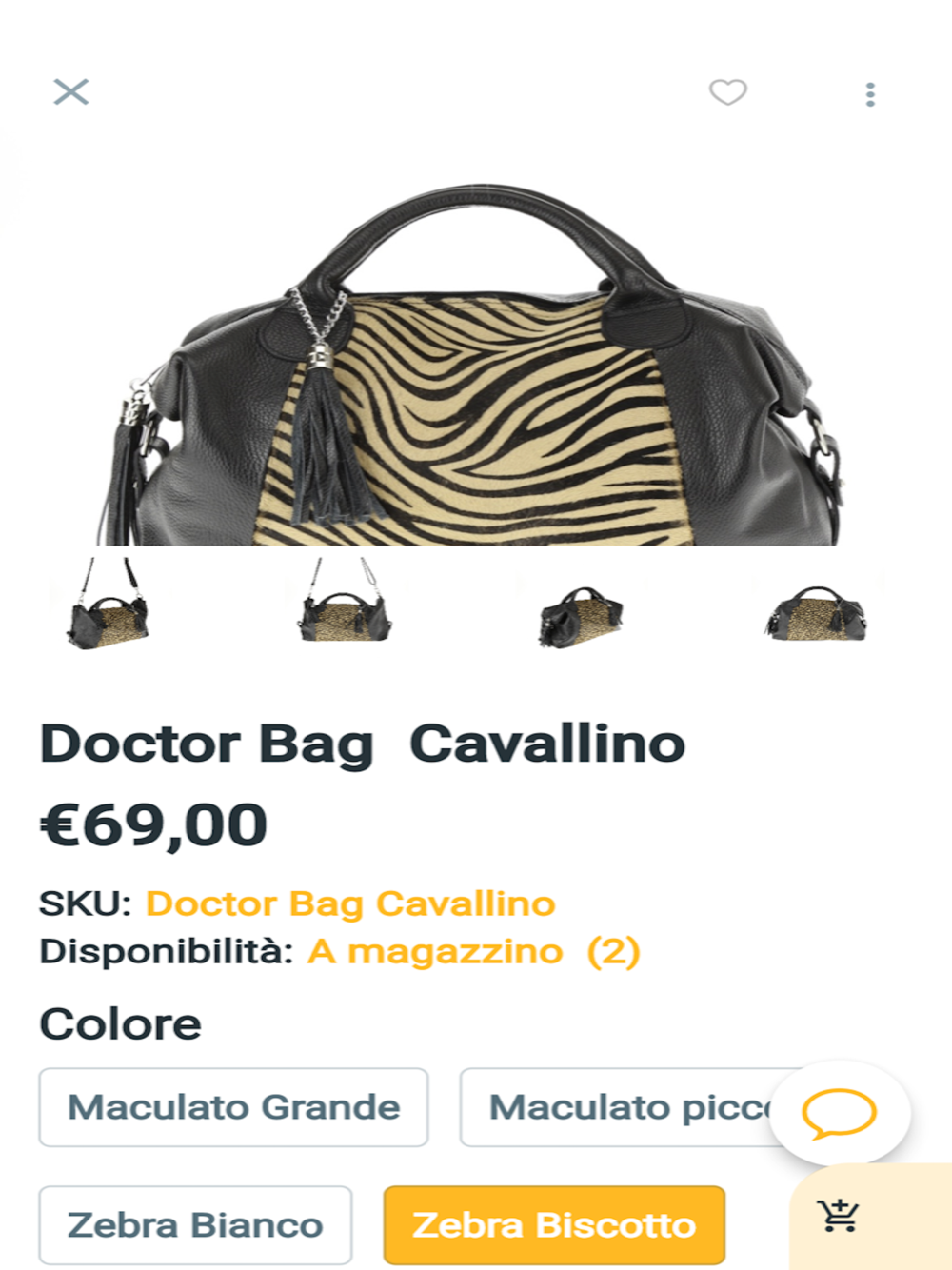Click the Doctor Bag Cavallino product title
This screenshot has height=1270, width=952.
[x=363, y=744]
